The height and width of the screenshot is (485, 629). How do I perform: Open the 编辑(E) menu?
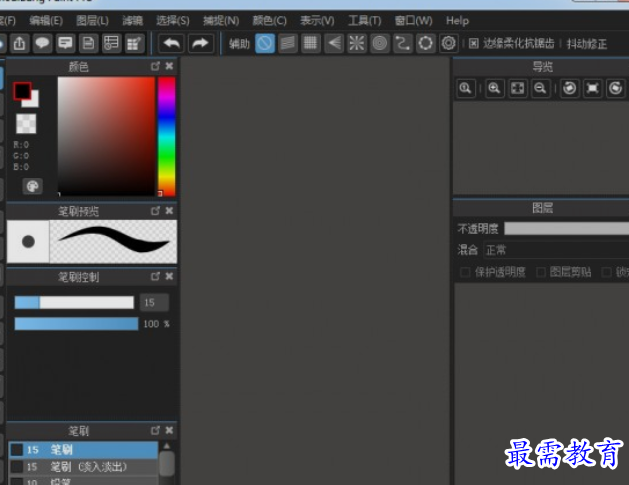pyautogui.click(x=46, y=20)
